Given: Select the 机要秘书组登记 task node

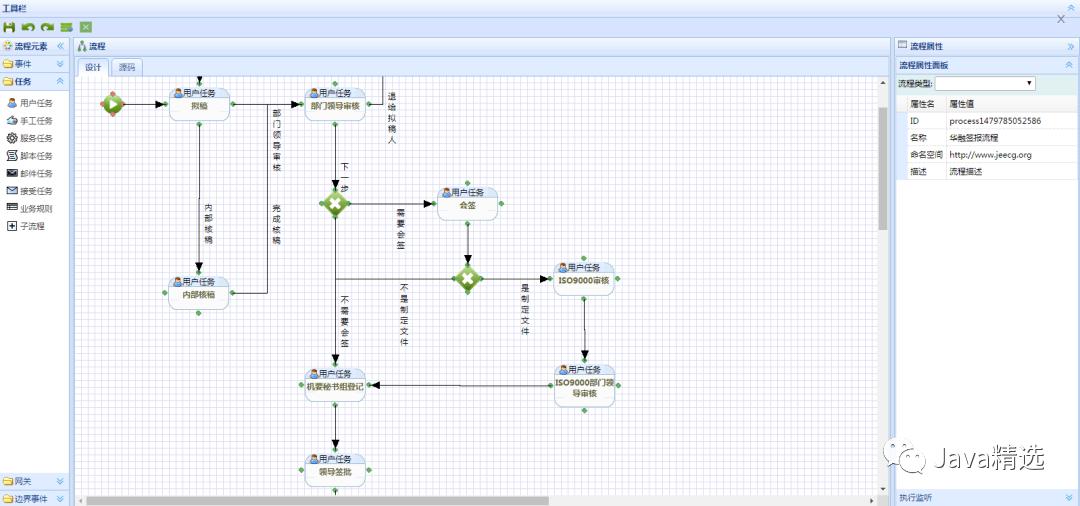Looking at the screenshot, I should pos(335,386).
